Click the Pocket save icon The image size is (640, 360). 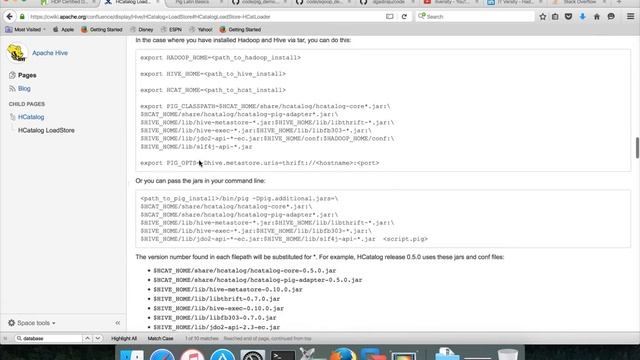pos(568,17)
